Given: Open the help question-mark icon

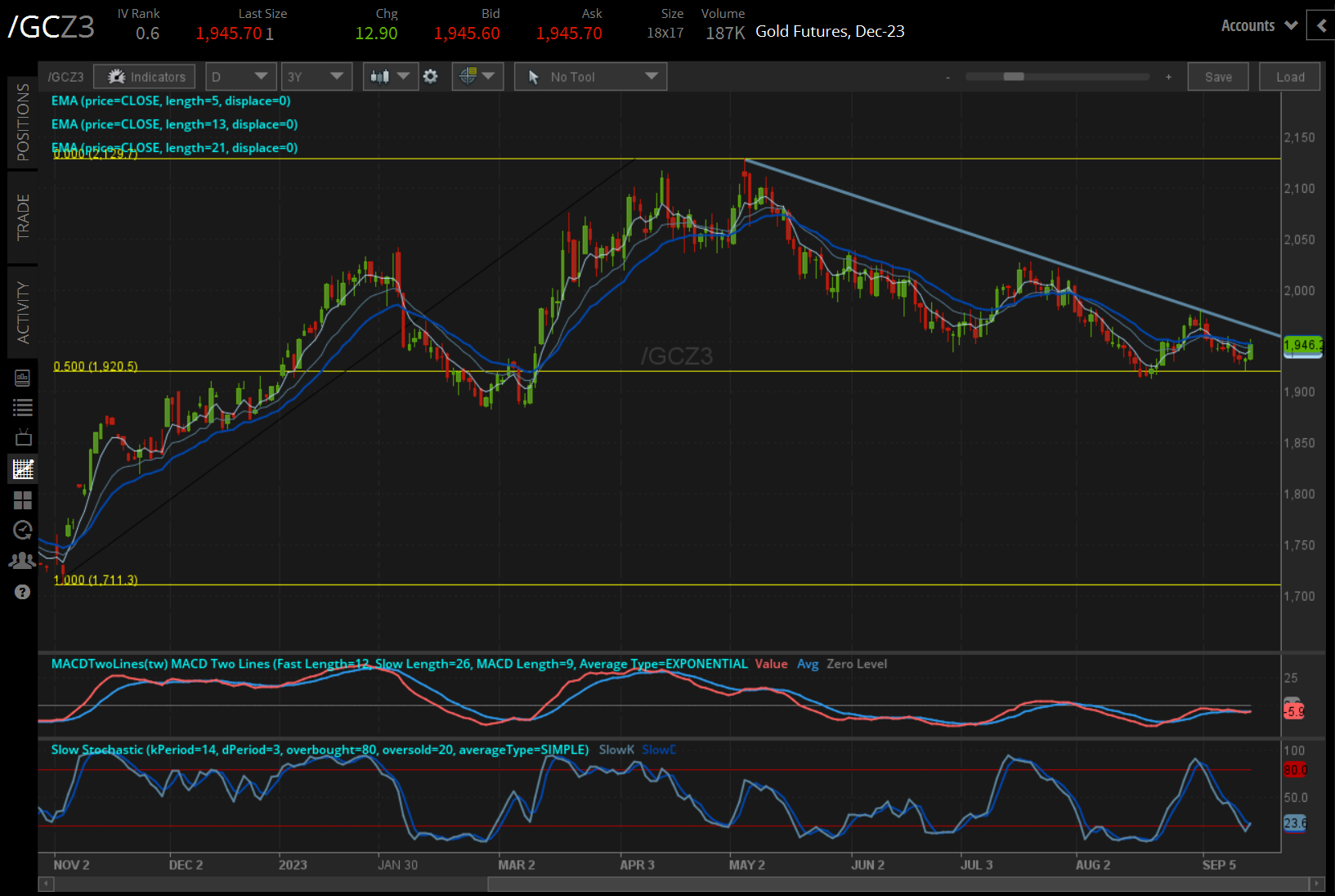Looking at the screenshot, I should [x=22, y=591].
